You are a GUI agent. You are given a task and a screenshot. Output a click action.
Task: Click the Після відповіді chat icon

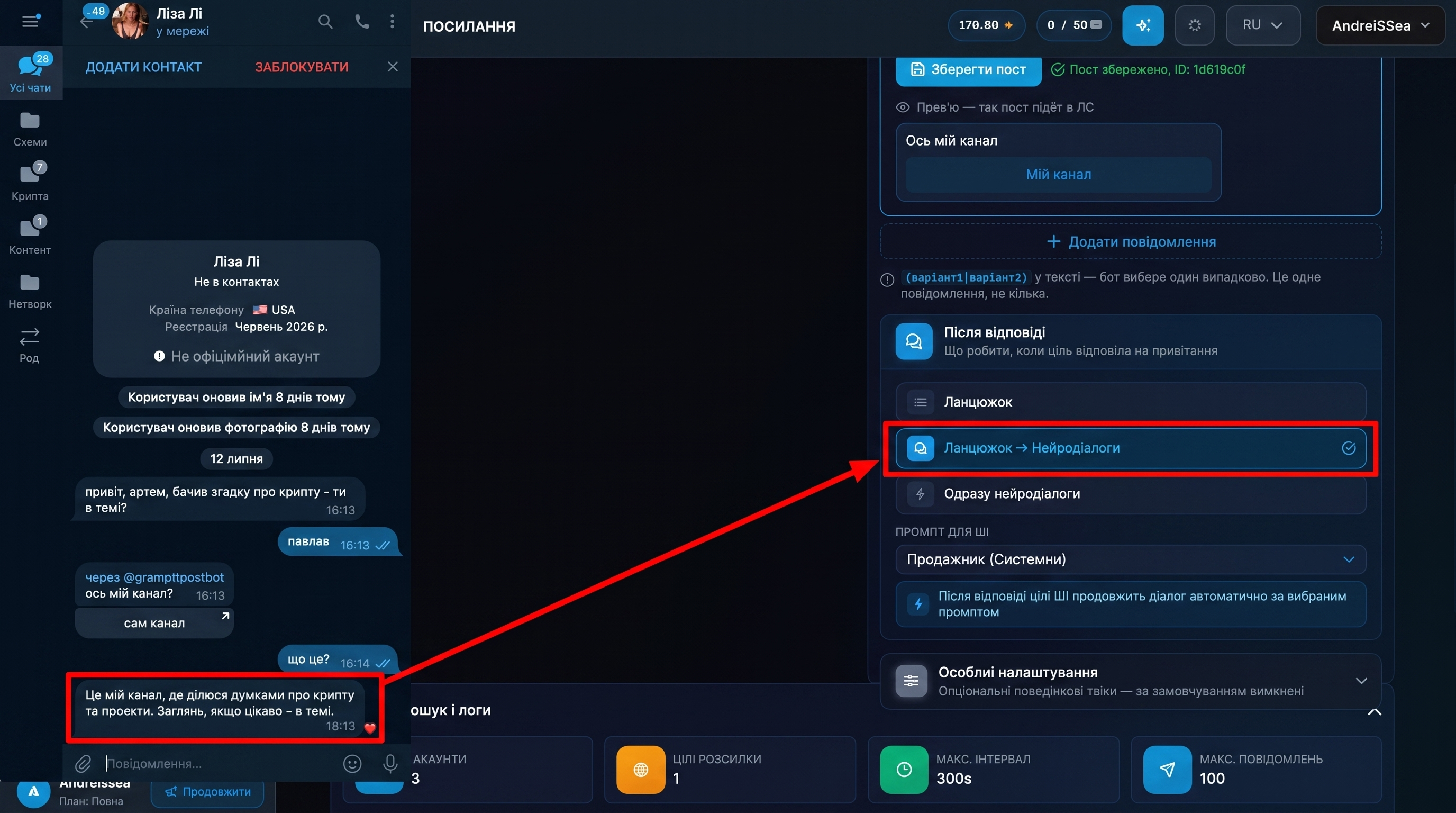click(x=913, y=341)
